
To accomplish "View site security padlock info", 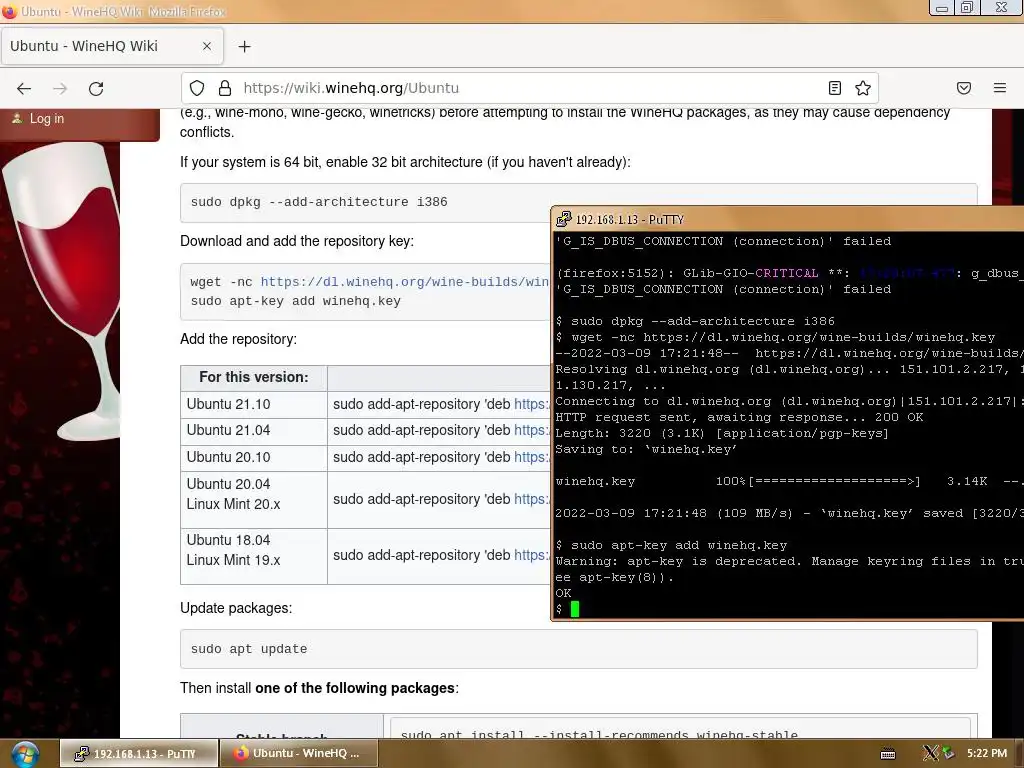I will [225, 88].
